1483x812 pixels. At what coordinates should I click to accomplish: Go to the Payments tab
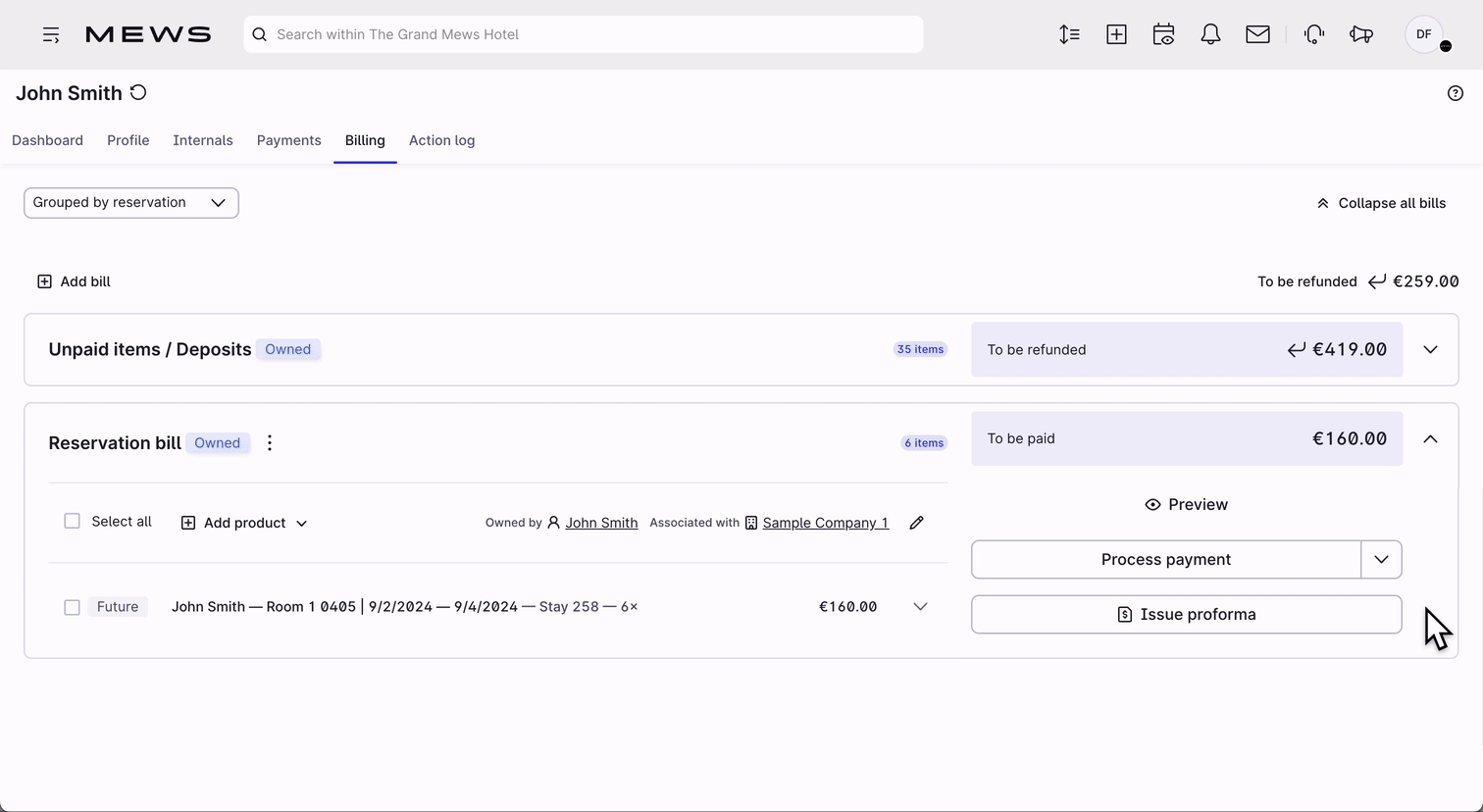(289, 140)
